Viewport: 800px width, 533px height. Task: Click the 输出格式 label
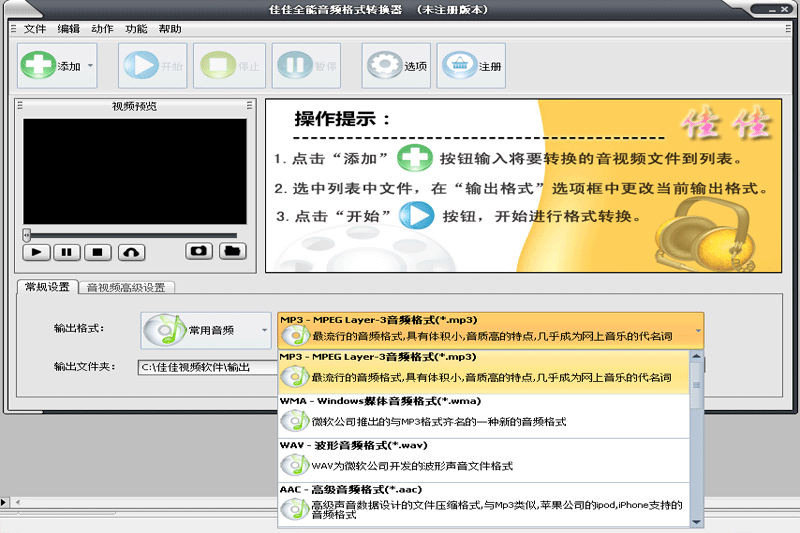point(79,328)
